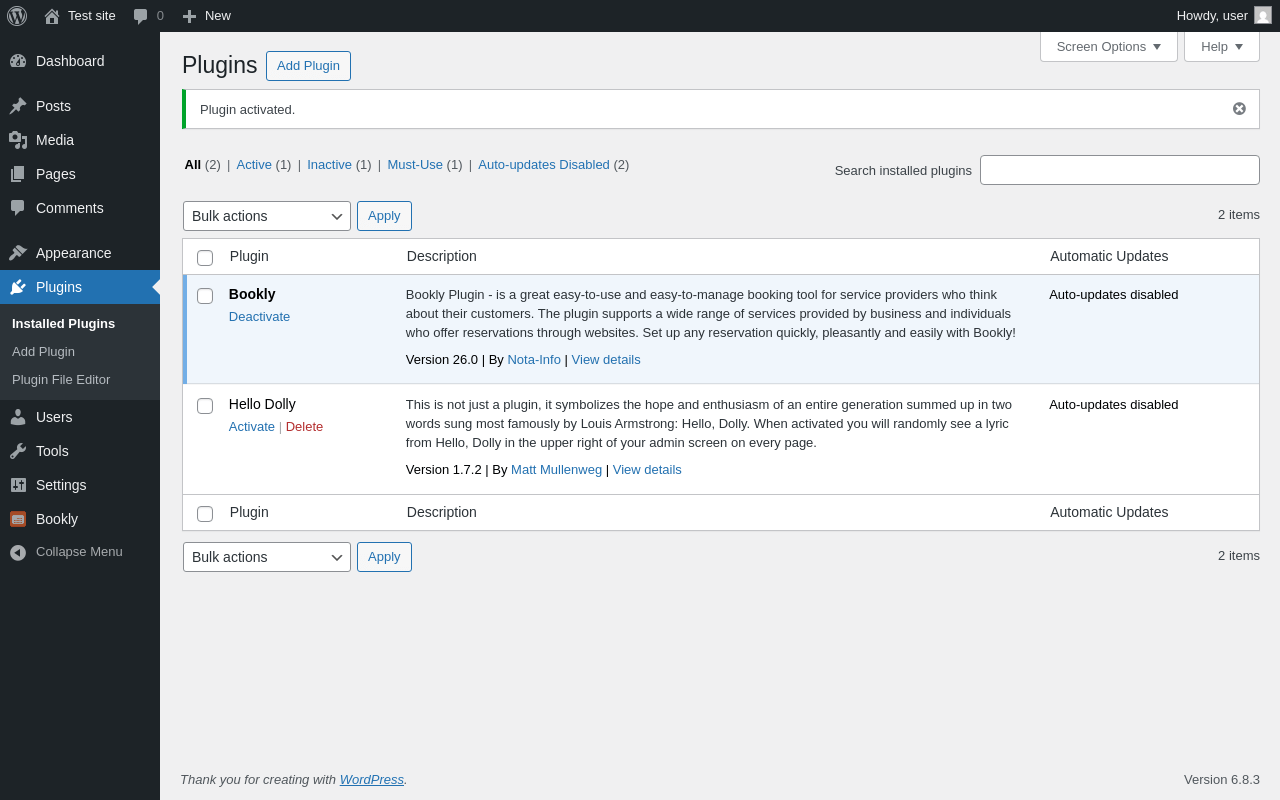Click the Posts pushpin icon

pyautogui.click(x=18, y=106)
